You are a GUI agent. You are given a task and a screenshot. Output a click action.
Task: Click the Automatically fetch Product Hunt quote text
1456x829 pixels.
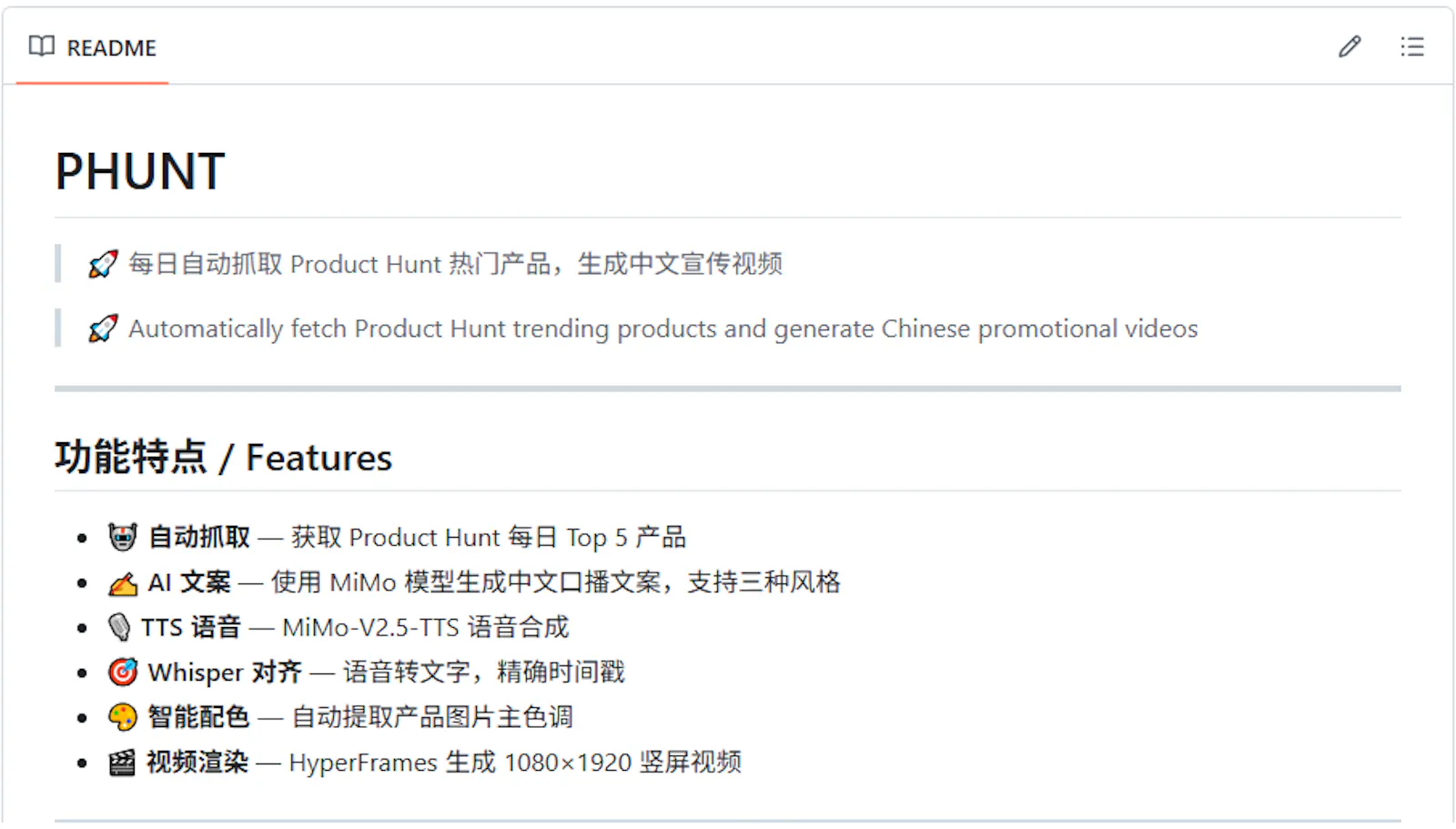[662, 329]
